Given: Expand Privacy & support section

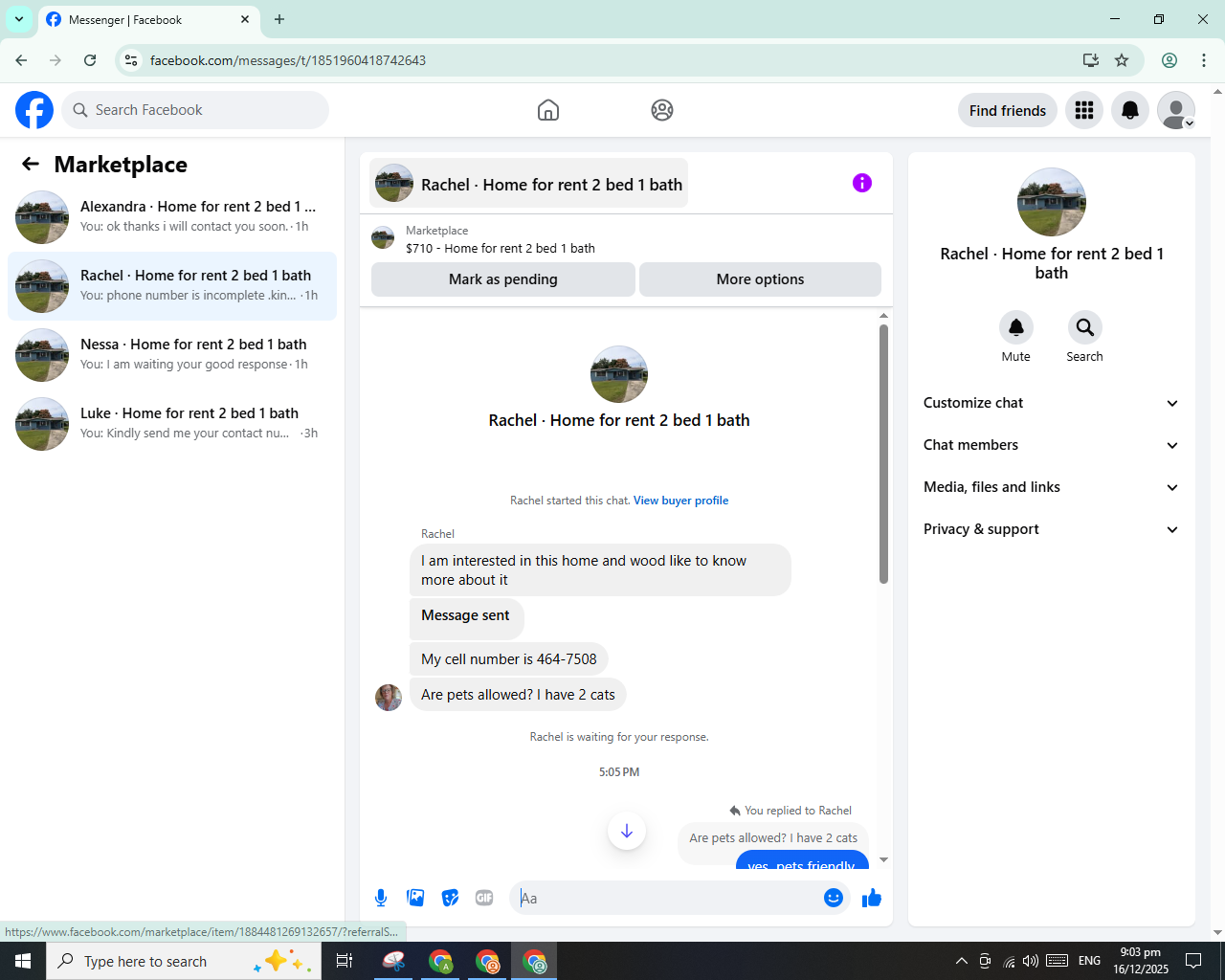Looking at the screenshot, I should coord(1051,529).
